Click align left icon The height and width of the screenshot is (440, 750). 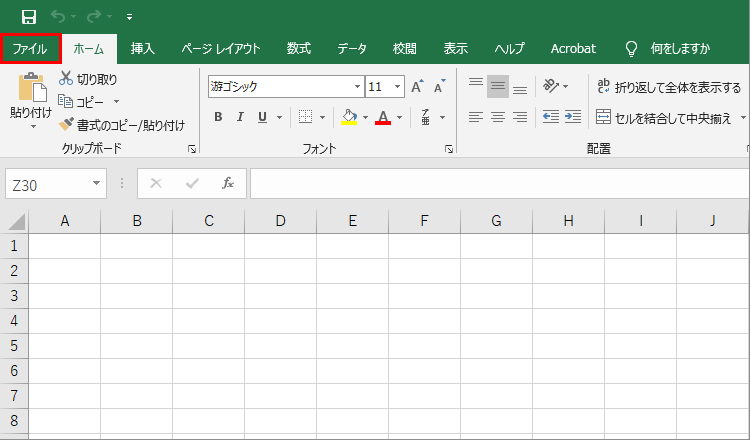click(476, 117)
